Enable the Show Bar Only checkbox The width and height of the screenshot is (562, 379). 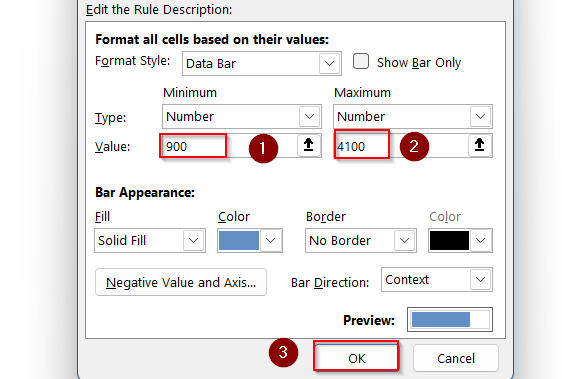click(361, 61)
